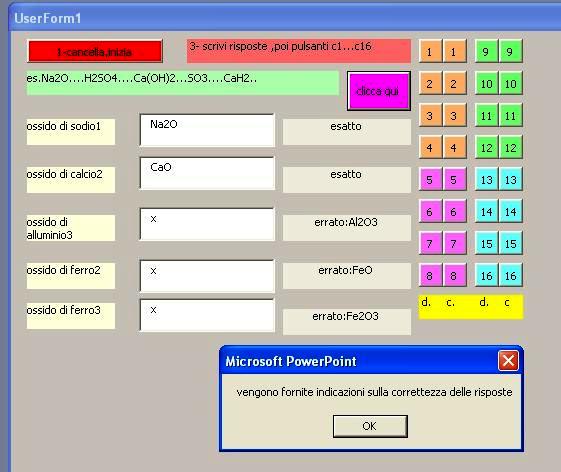The image size is (561, 472).
Task: Click the 'ossido di ferro2' label
Action: 71,276
